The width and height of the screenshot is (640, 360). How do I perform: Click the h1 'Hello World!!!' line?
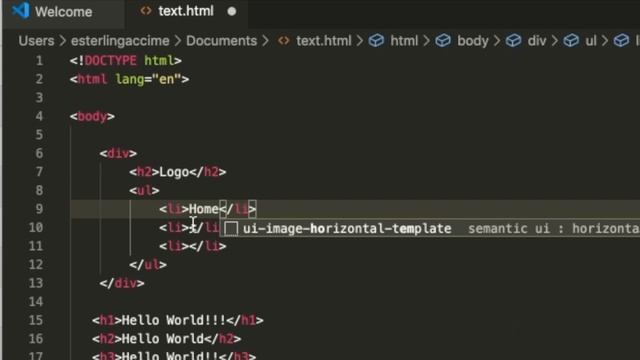click(x=178, y=320)
